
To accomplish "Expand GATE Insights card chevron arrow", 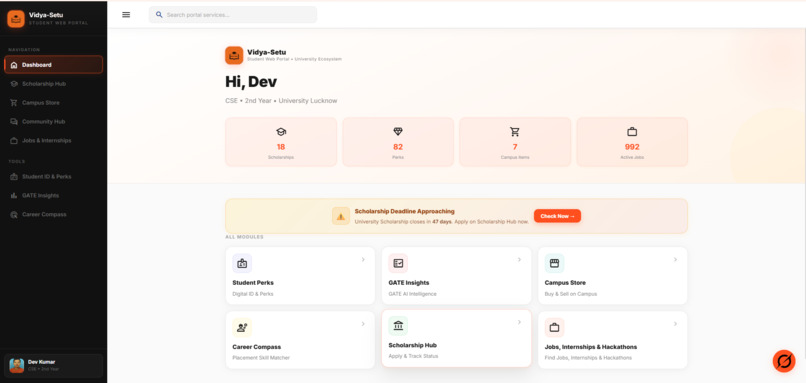I will pos(519,260).
